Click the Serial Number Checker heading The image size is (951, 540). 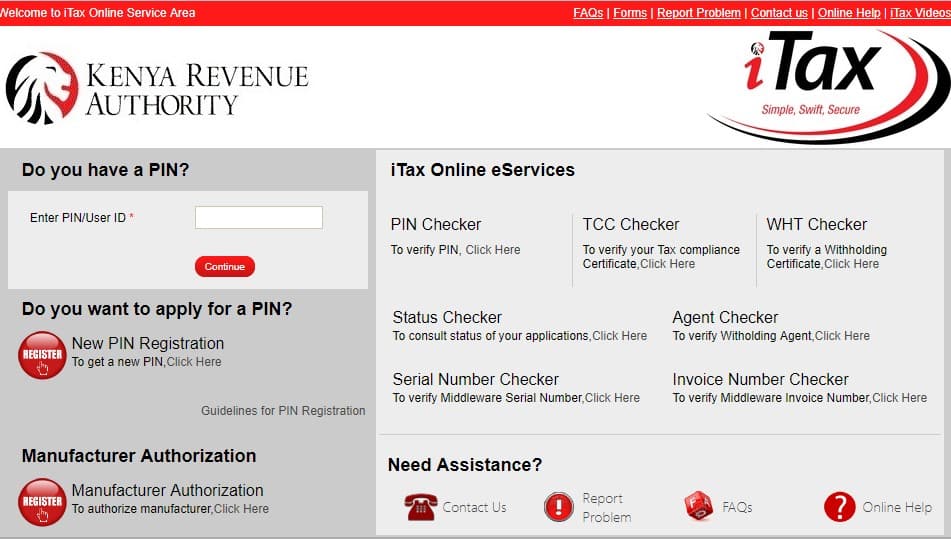(x=476, y=379)
